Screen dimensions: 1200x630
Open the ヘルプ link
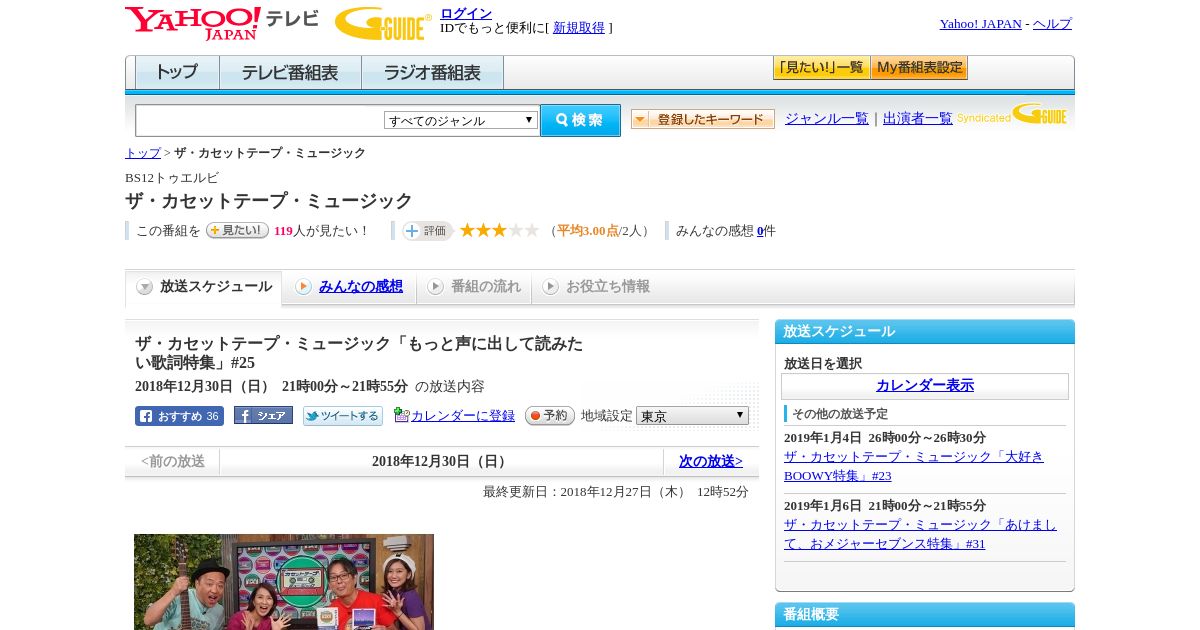tap(1052, 24)
